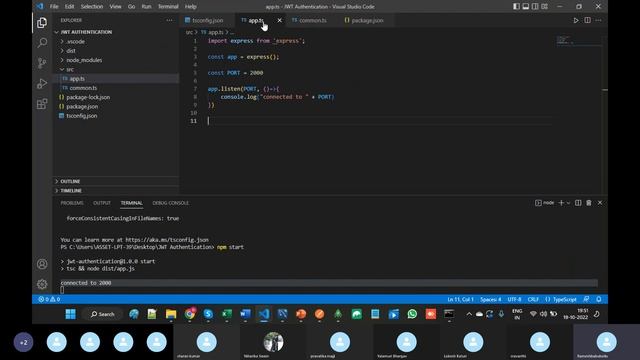Select tsconfig.json in the explorer tree
Viewport: 640px width, 360px height.
point(82,116)
